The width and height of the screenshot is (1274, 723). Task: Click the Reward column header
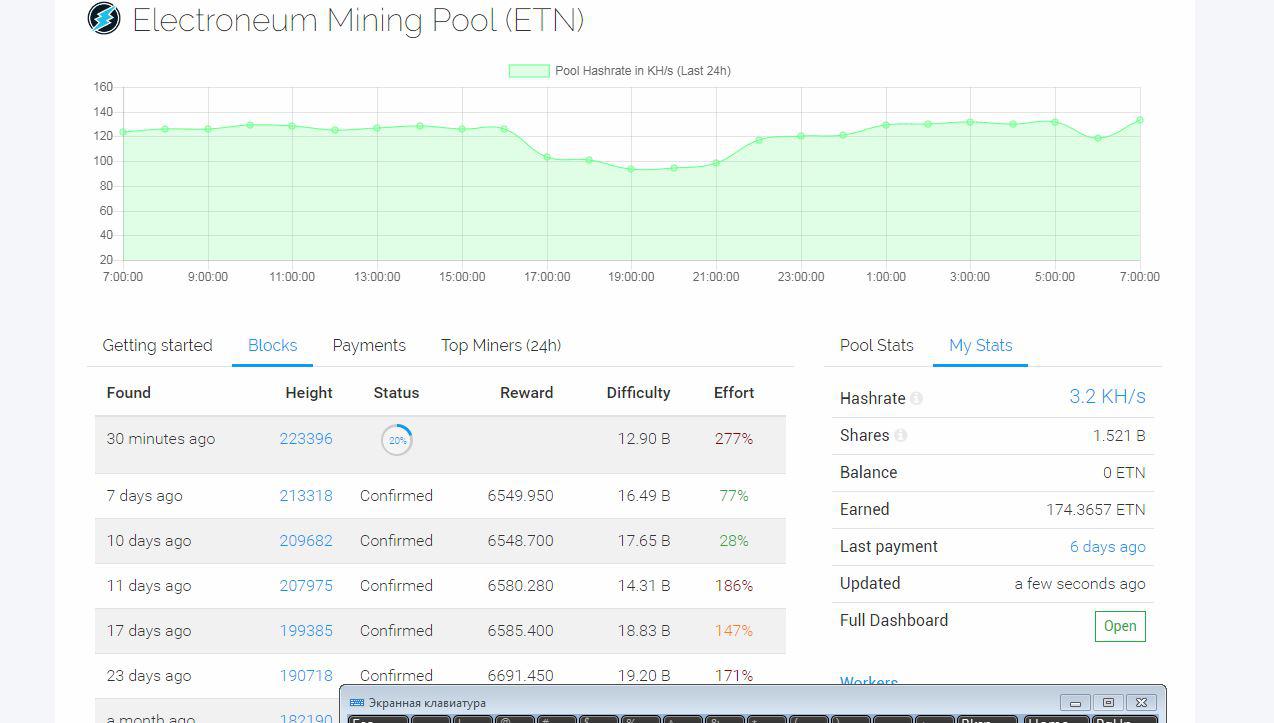pos(527,393)
